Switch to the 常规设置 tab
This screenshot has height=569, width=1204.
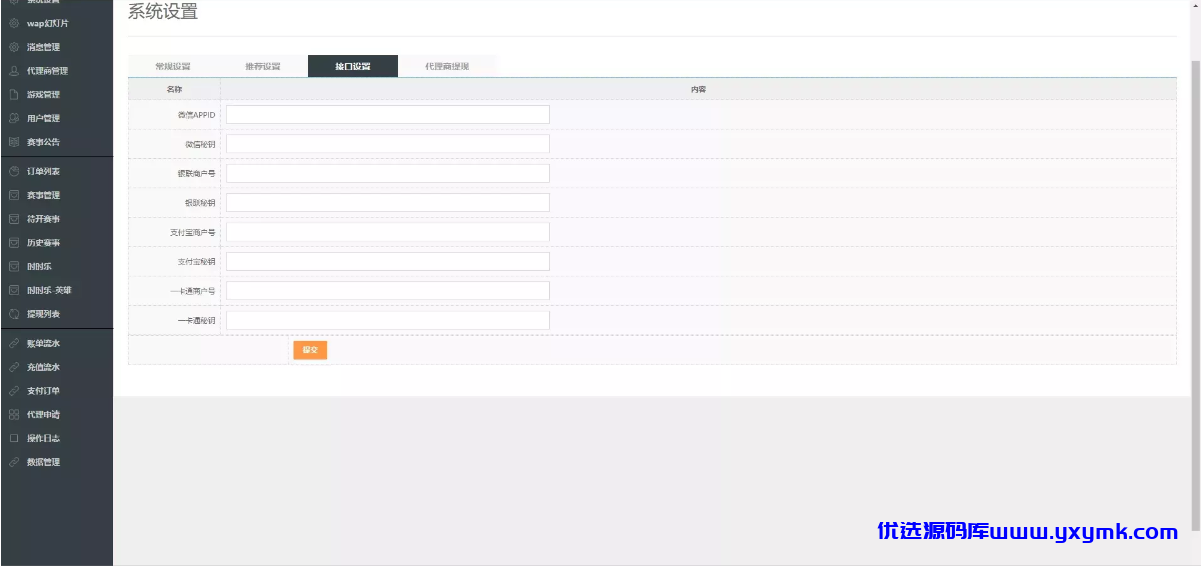pyautogui.click(x=173, y=66)
